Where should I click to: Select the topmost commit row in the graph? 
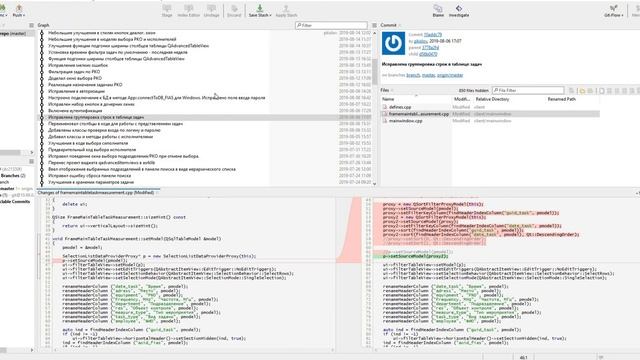pos(205,33)
